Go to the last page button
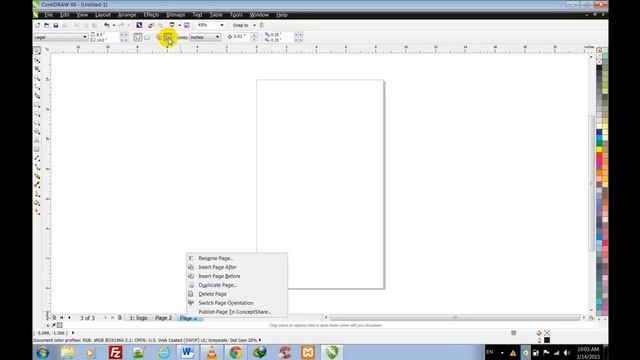Viewport: 640px width, 360px height. click(x=112, y=318)
